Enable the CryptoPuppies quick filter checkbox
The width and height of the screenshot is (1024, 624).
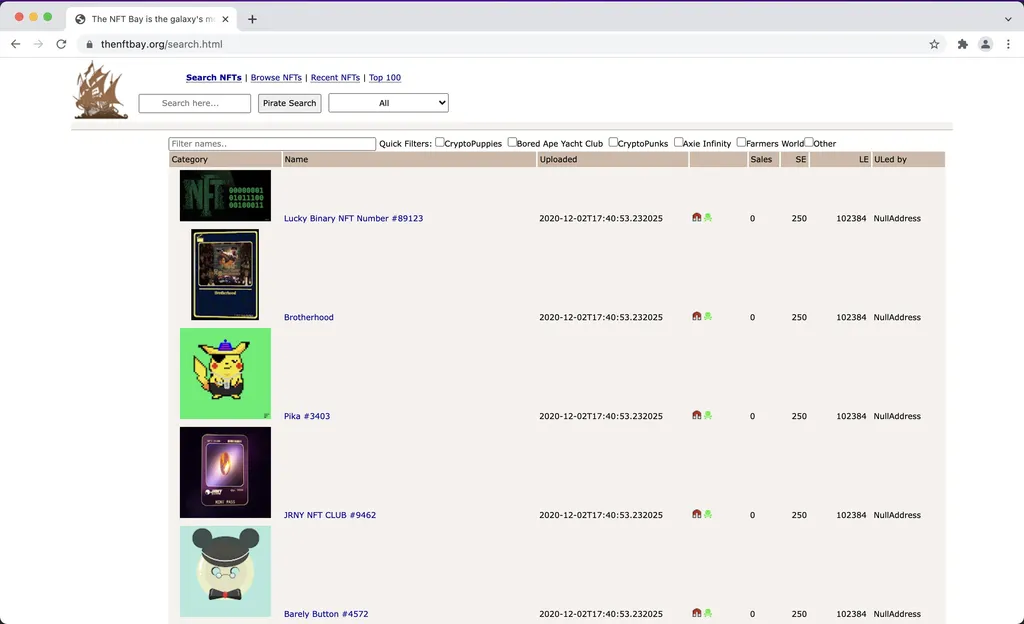pyautogui.click(x=440, y=143)
